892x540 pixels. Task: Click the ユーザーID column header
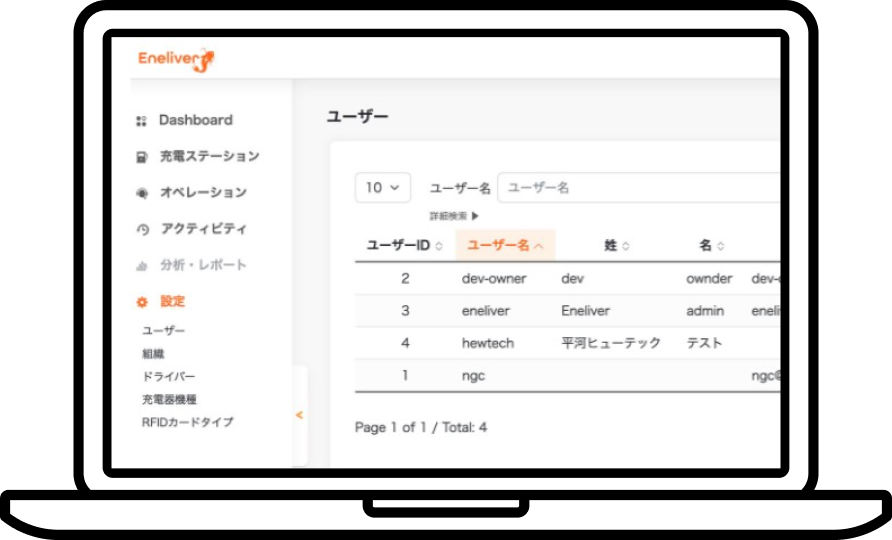pyautogui.click(x=398, y=246)
